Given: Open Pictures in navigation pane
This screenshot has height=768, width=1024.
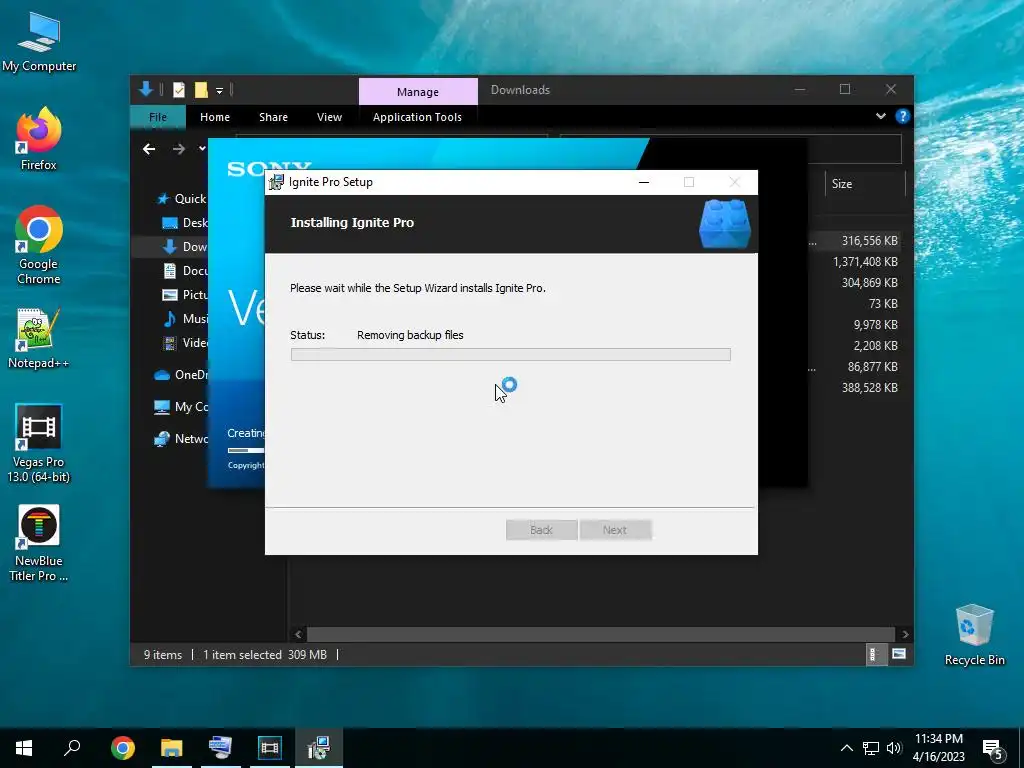Looking at the screenshot, I should 185,295.
